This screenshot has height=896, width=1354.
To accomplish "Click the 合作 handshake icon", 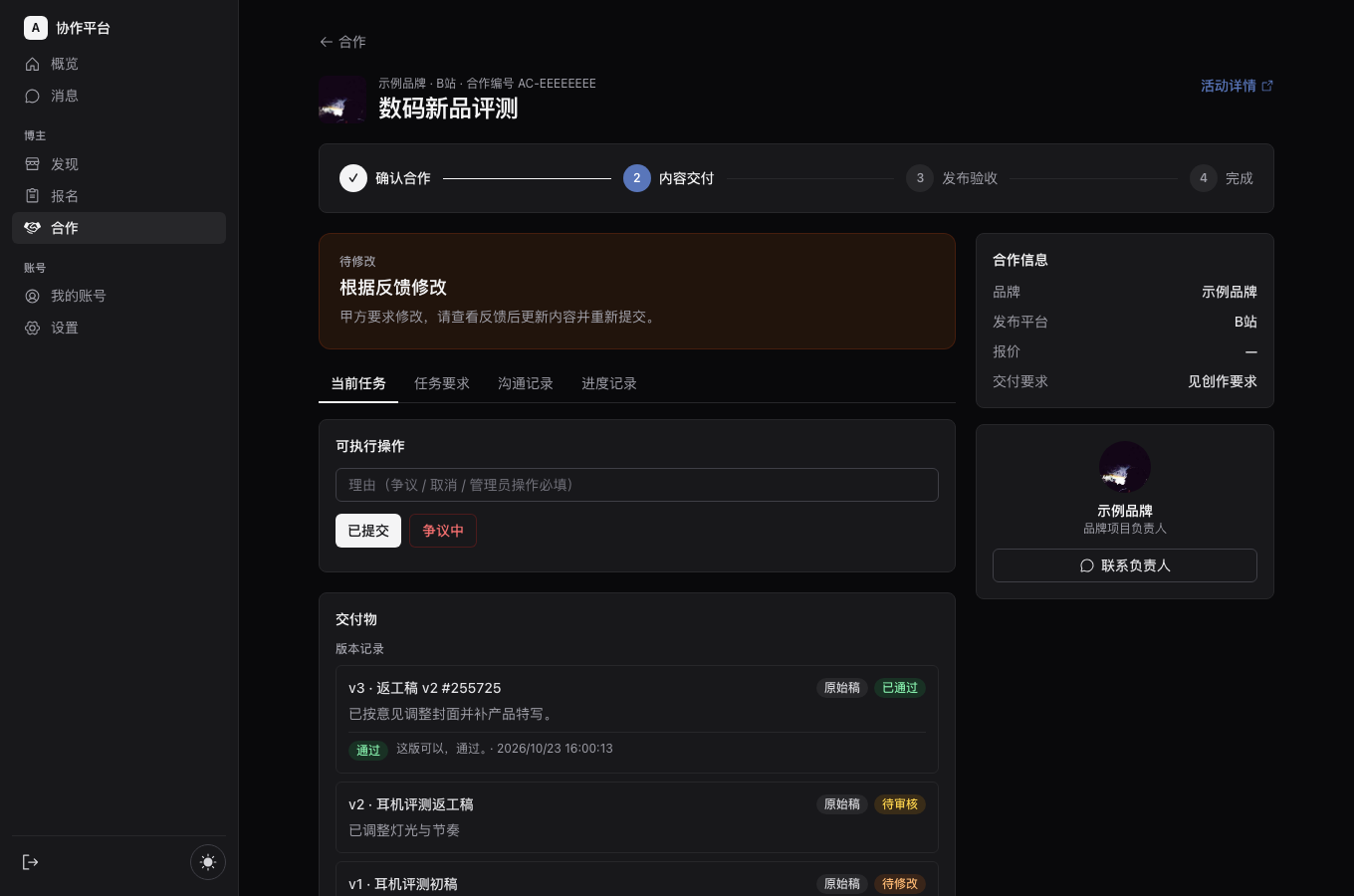I will [32, 228].
